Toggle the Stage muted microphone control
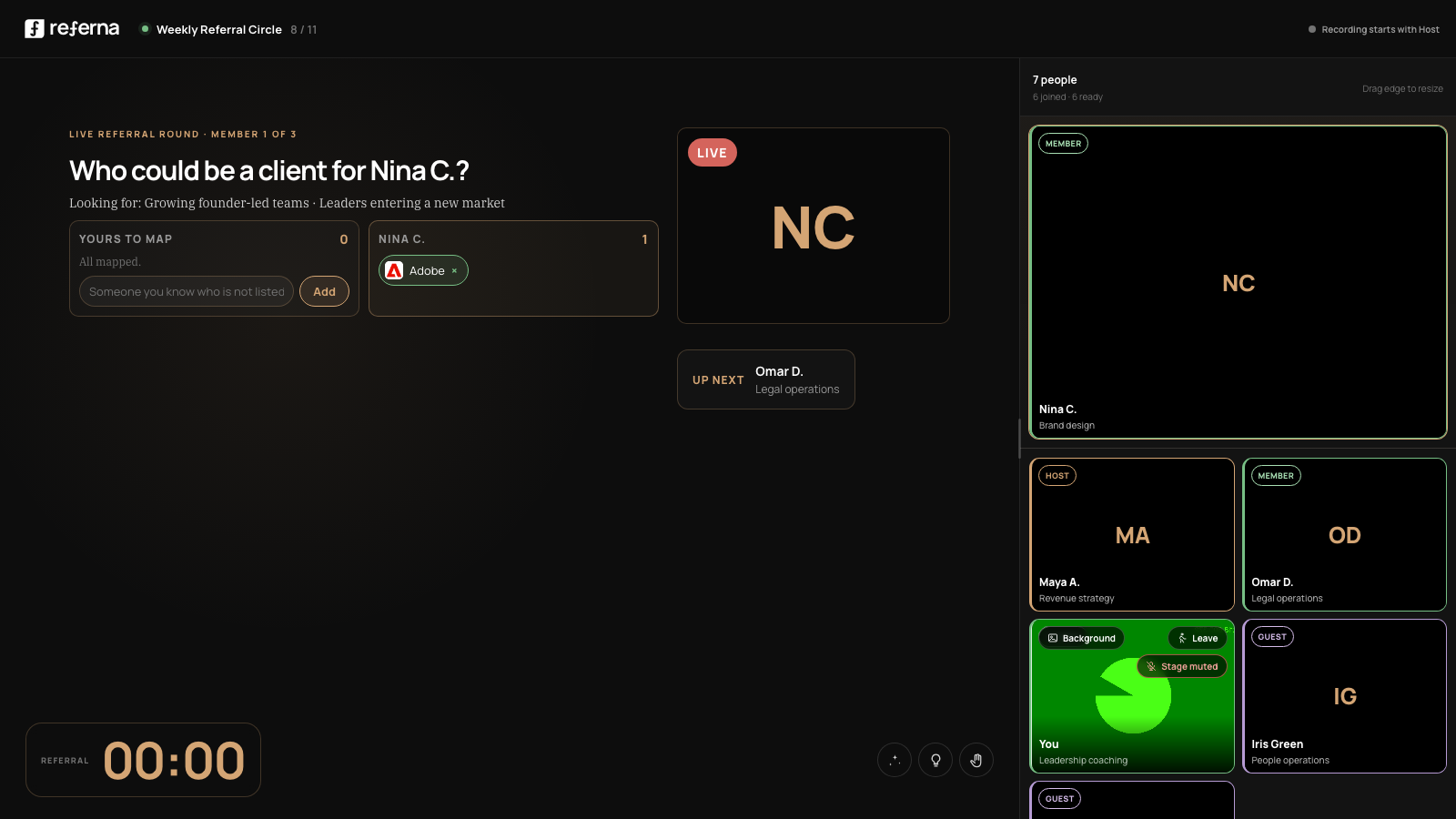The height and width of the screenshot is (819, 1456). tap(1182, 666)
